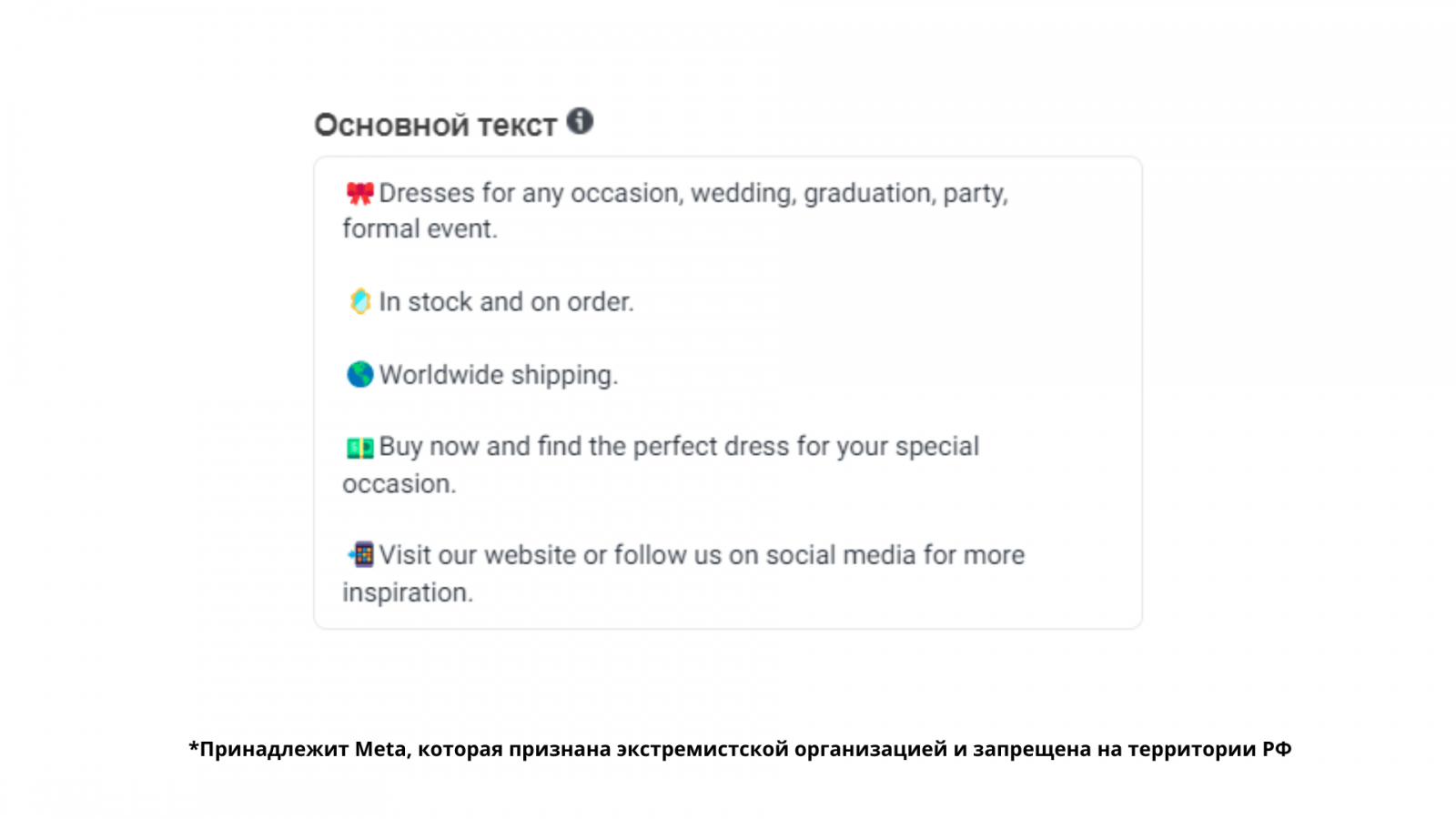Image resolution: width=1456 pixels, height=819 pixels.
Task: Click the line 'Visit our website or follow us'
Action: pyautogui.click(x=701, y=554)
